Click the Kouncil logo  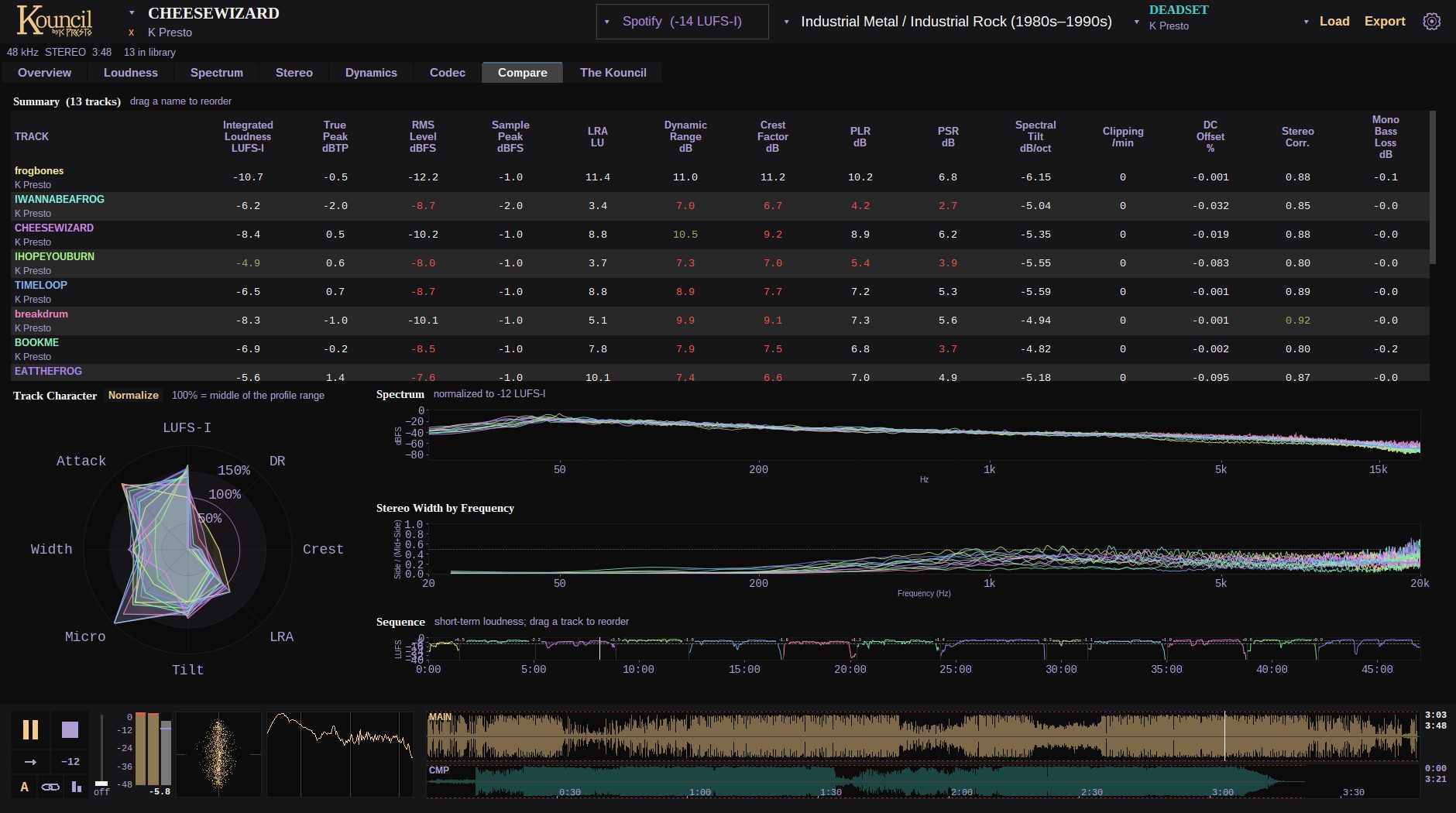pyautogui.click(x=54, y=21)
